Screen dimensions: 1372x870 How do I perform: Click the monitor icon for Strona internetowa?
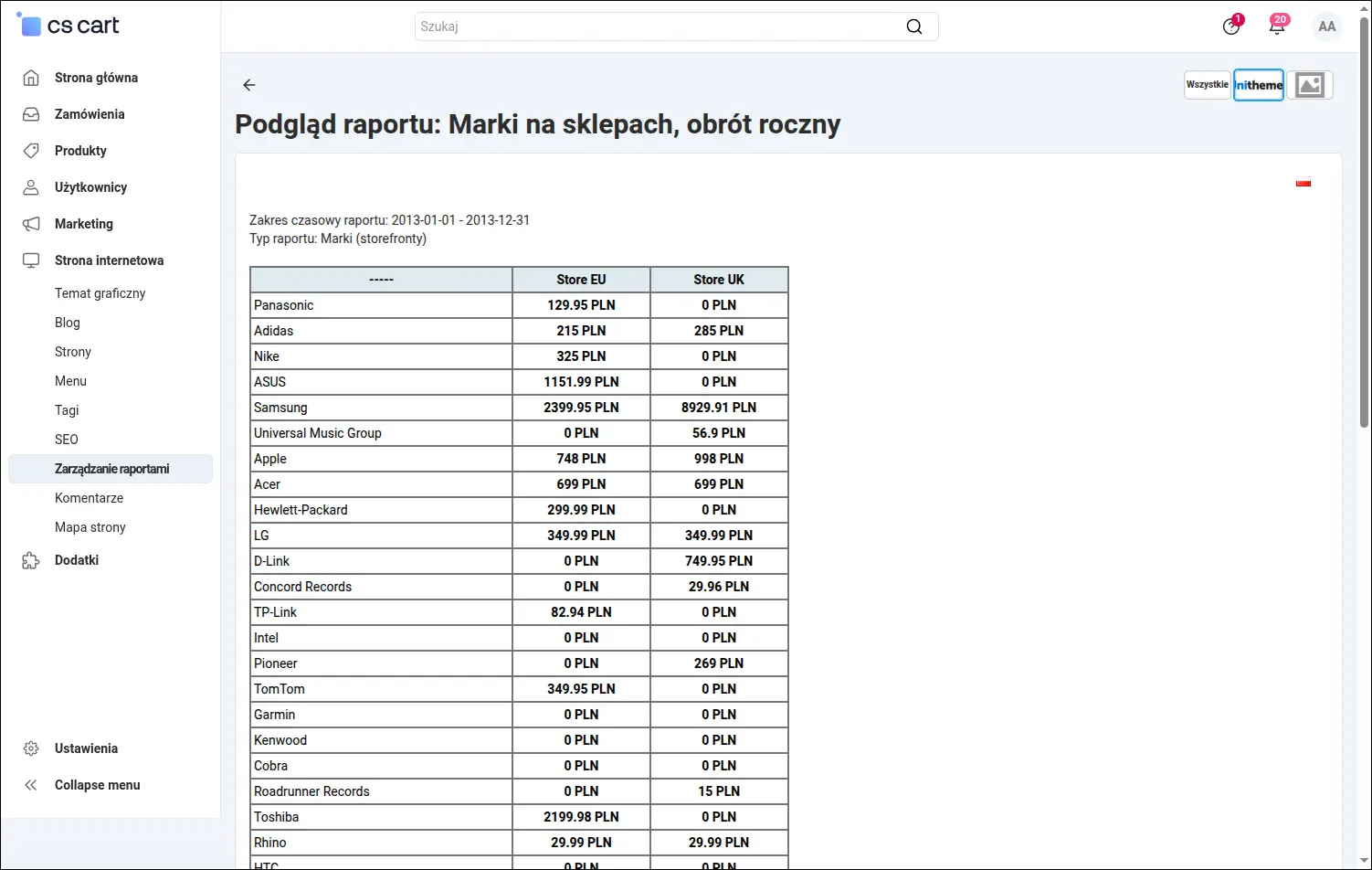tap(31, 260)
